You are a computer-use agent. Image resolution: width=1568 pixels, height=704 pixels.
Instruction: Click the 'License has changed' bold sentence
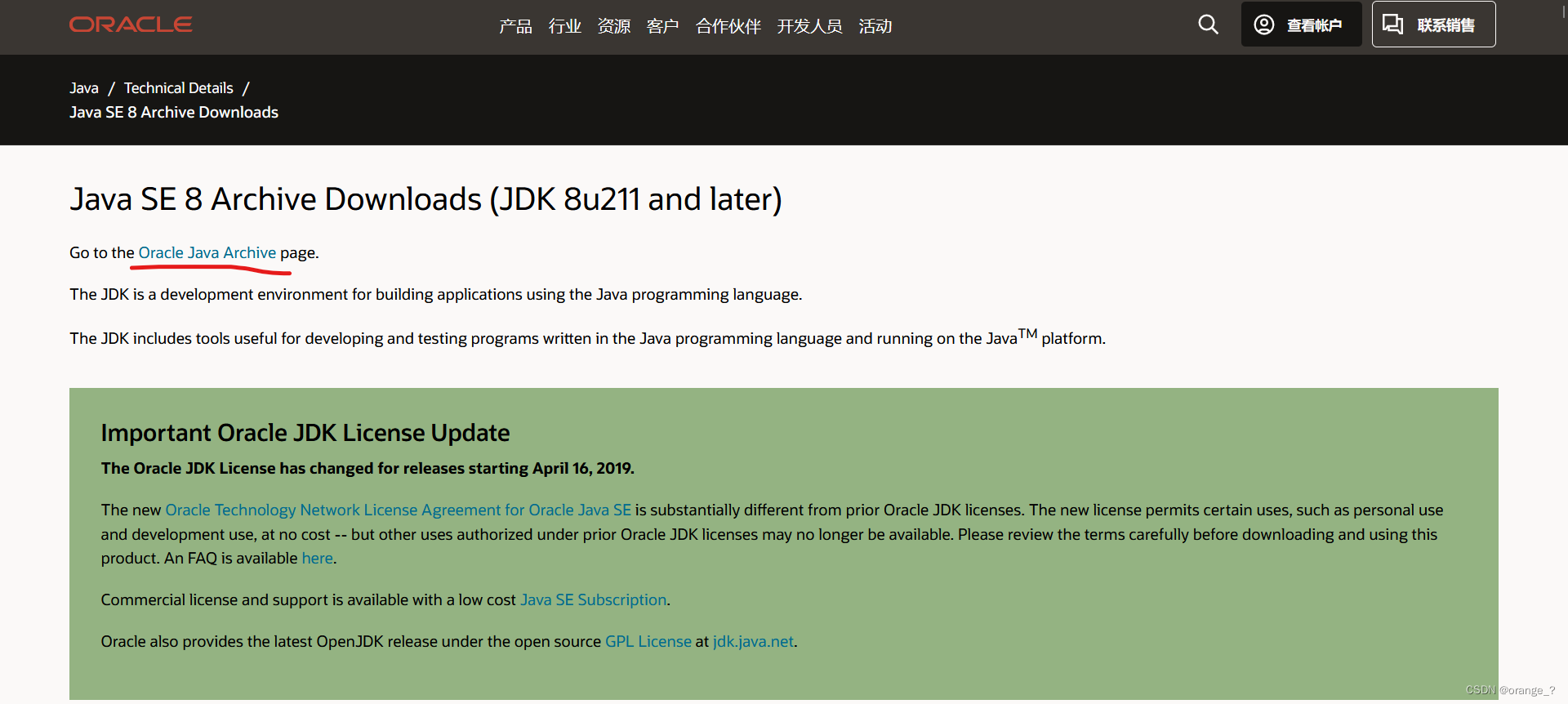(x=367, y=469)
